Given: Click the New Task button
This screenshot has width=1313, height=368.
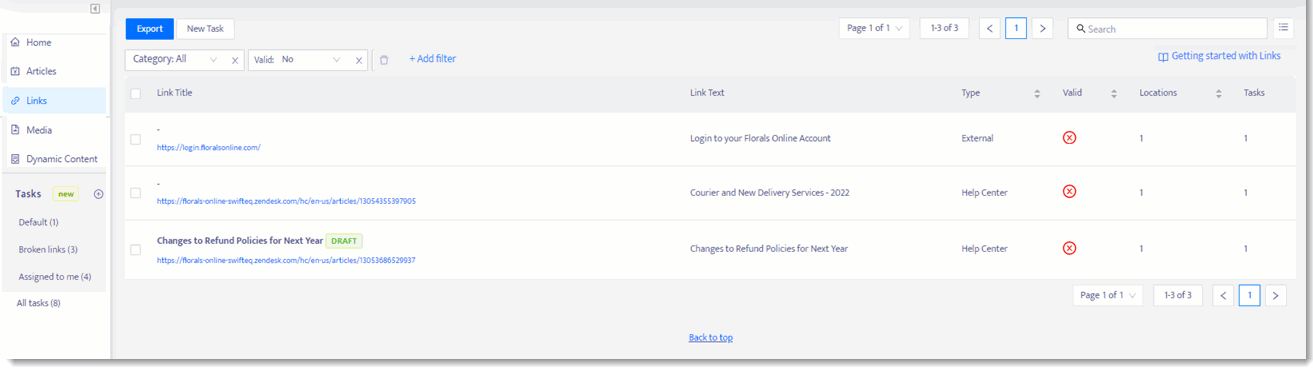Looking at the screenshot, I should (205, 29).
